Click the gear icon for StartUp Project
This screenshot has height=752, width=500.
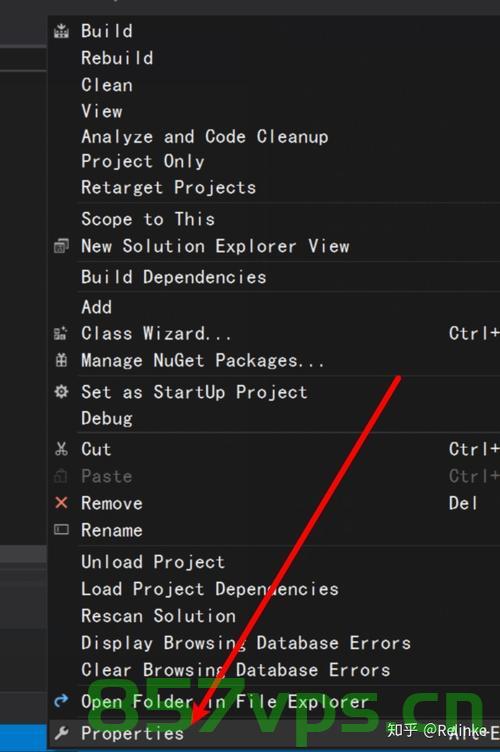61,392
